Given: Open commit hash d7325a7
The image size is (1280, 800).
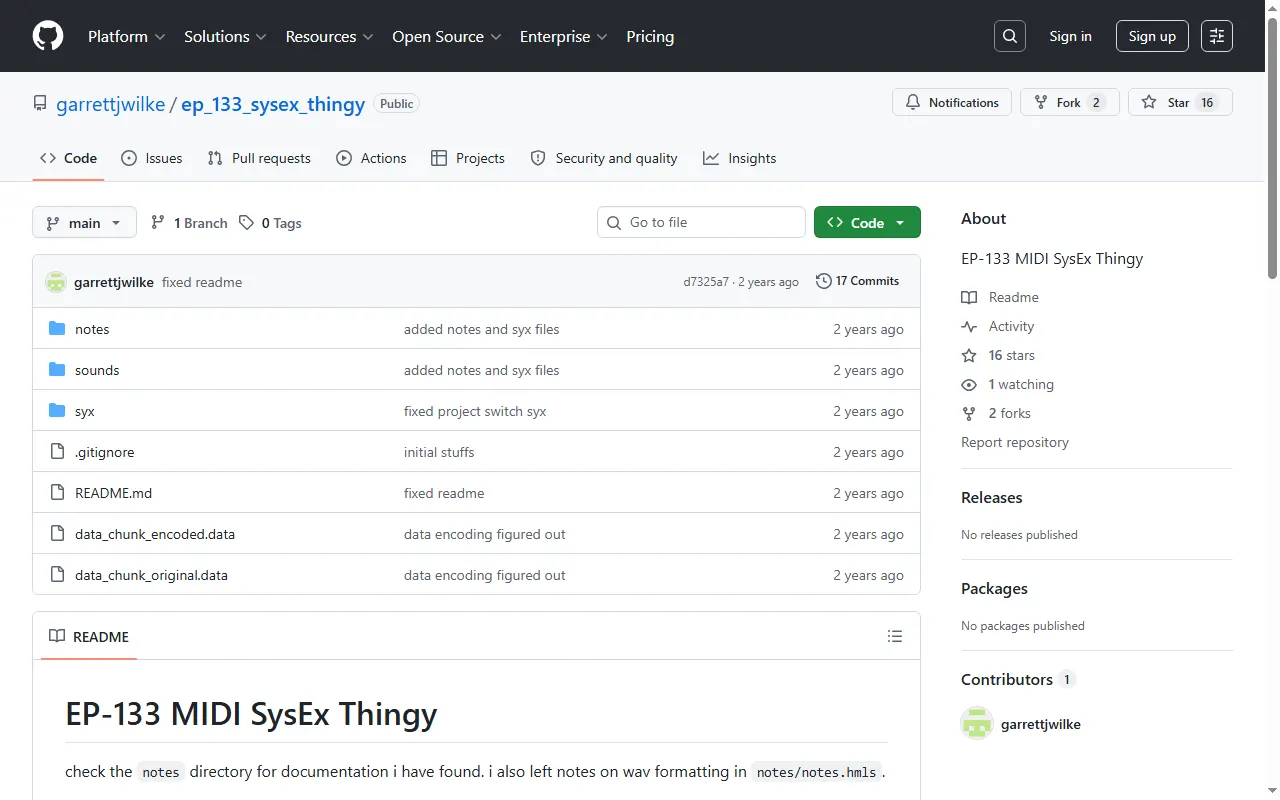Looking at the screenshot, I should 706,282.
